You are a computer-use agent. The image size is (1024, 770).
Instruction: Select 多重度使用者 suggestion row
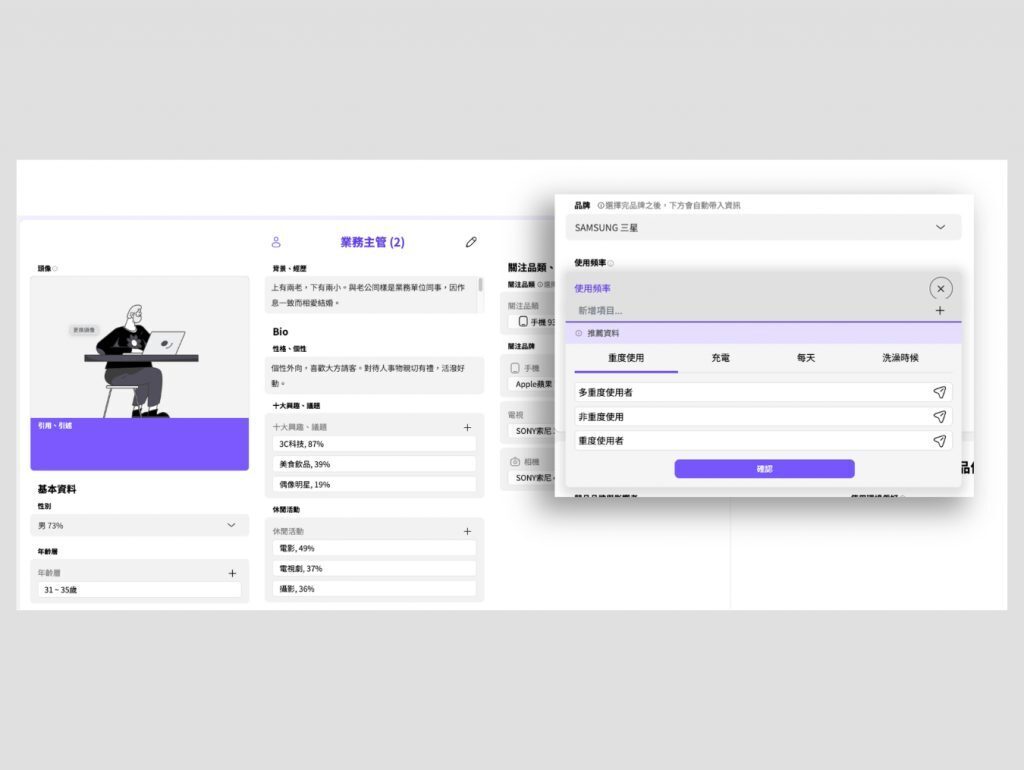[763, 392]
